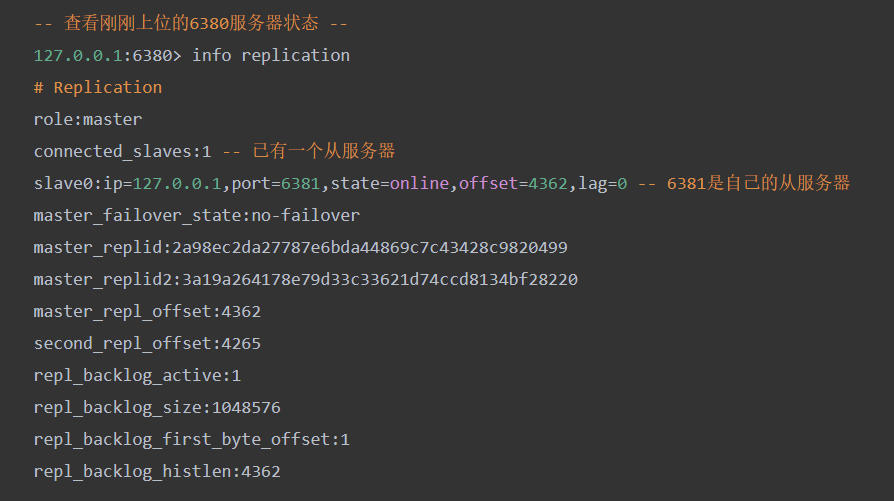
Task: Click the orange comment '已有一个从服务器'
Action: [324, 151]
